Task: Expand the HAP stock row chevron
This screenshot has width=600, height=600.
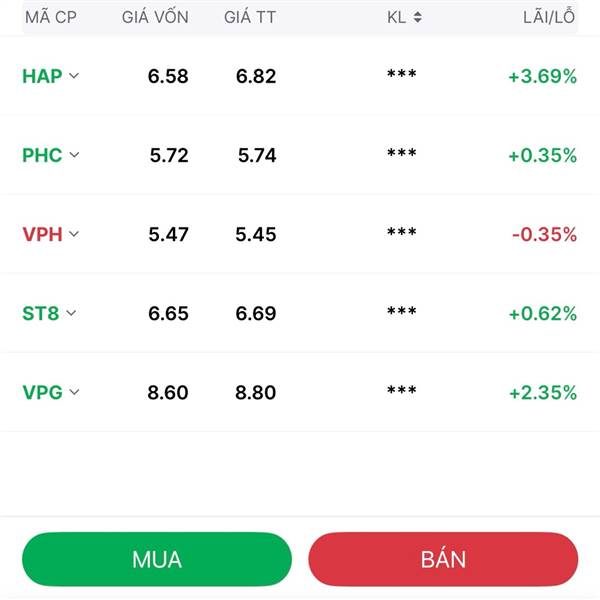Action: [x=74, y=75]
